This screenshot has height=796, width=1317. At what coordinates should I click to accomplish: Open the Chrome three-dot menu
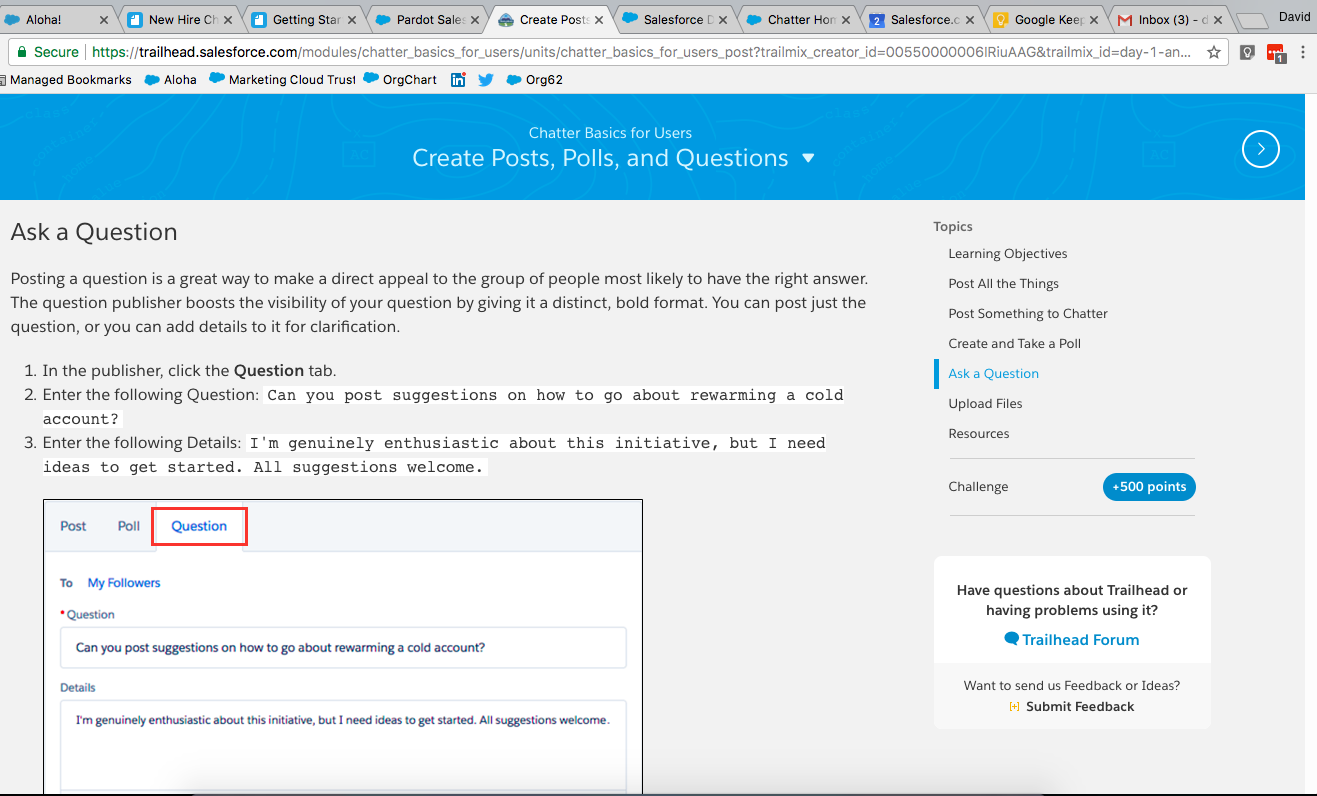point(1302,53)
